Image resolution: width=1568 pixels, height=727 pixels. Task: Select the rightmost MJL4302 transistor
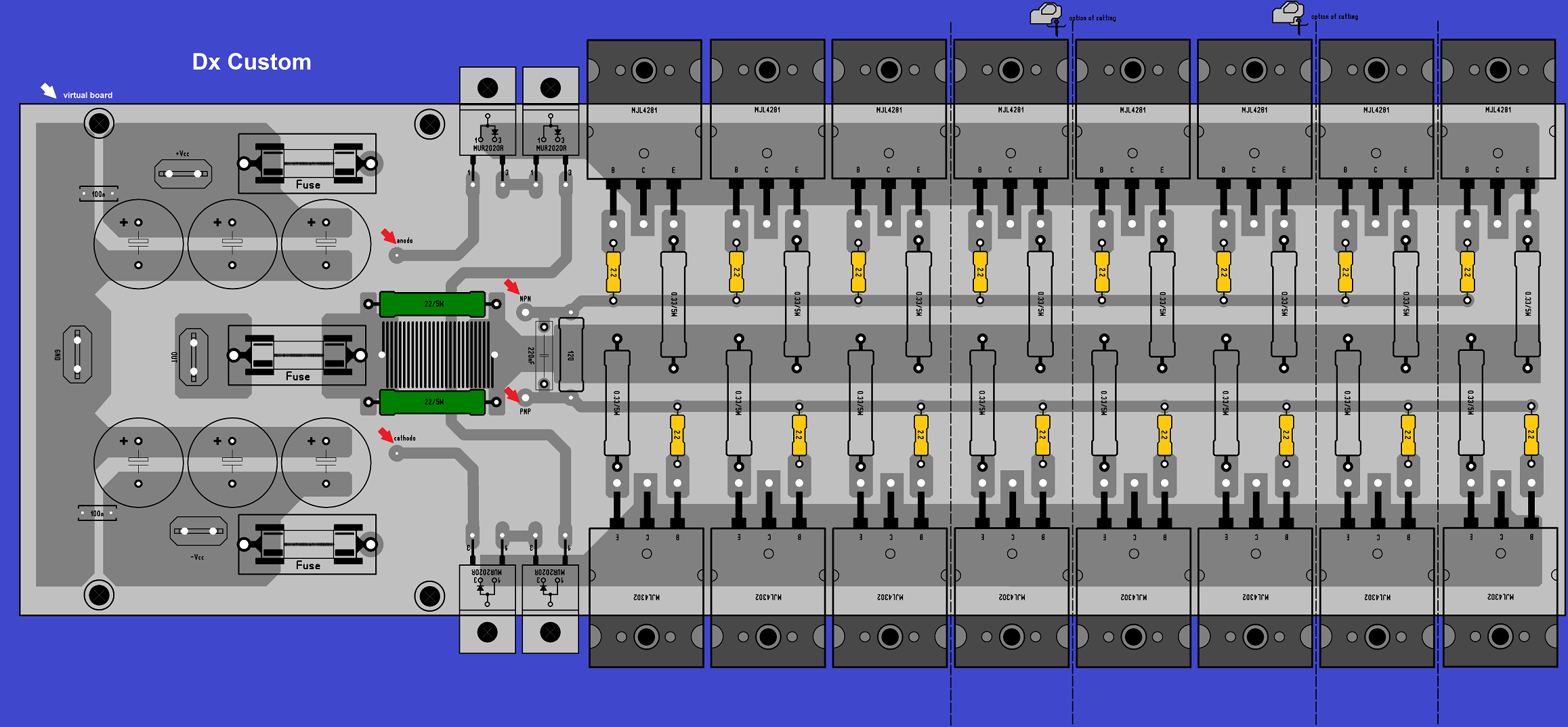(1500, 597)
